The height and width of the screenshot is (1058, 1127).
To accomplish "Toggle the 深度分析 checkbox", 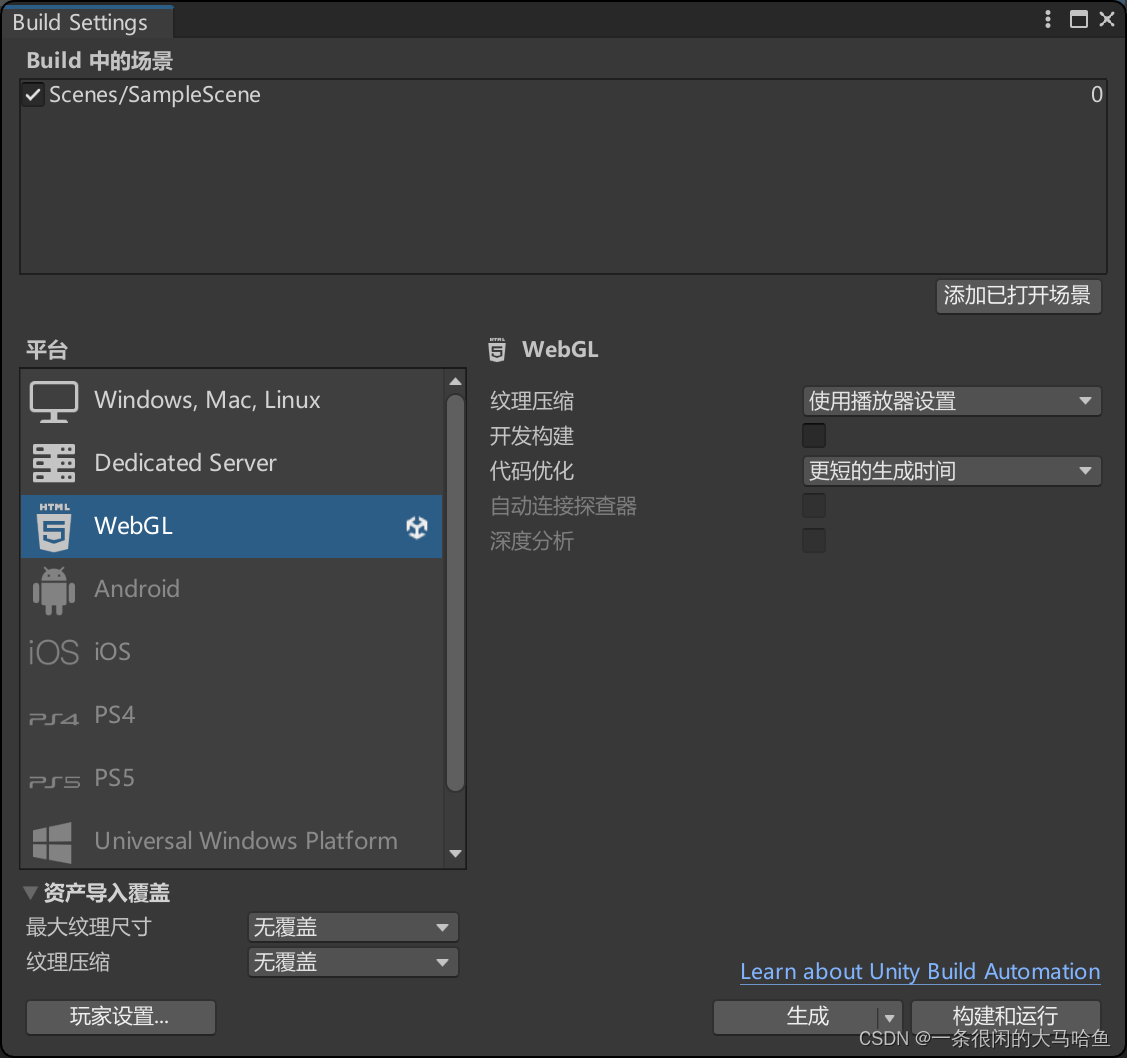I will (814, 540).
